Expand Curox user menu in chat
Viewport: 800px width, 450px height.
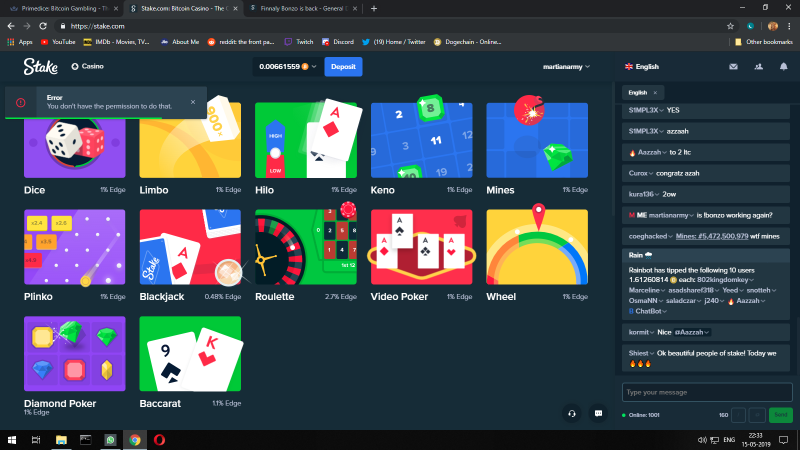click(x=641, y=173)
